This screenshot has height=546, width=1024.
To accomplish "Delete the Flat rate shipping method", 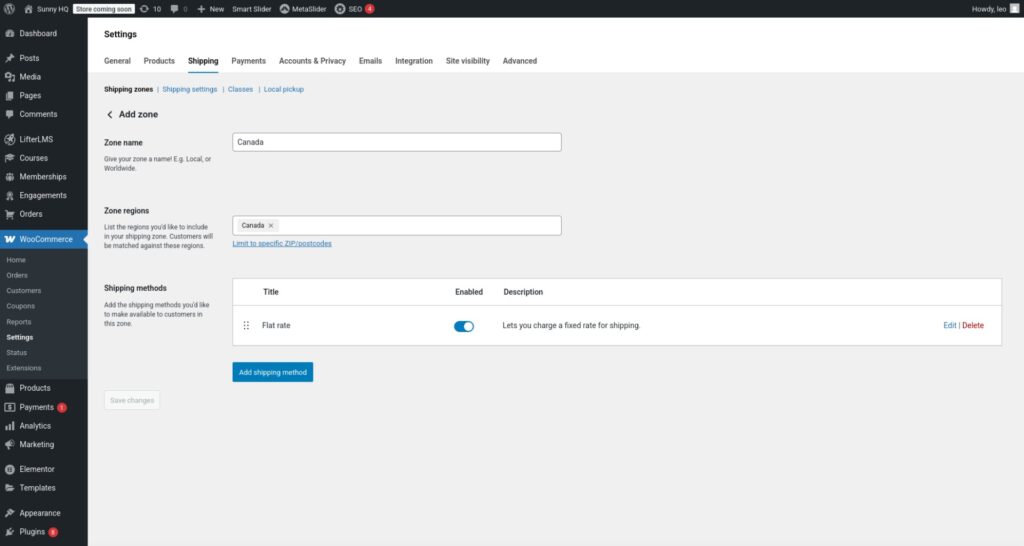I will pyautogui.click(x=973, y=326).
